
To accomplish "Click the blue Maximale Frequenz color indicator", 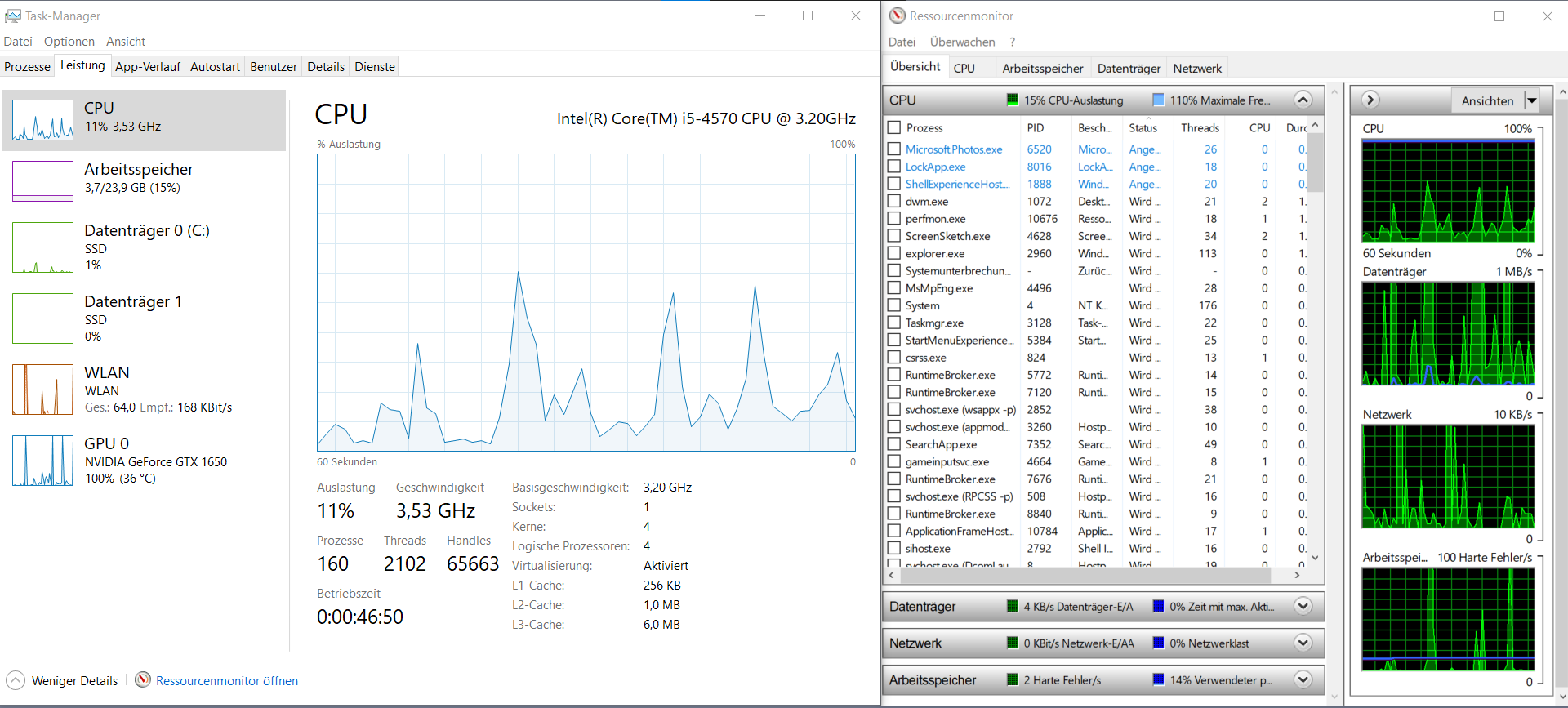I will click(x=1158, y=100).
